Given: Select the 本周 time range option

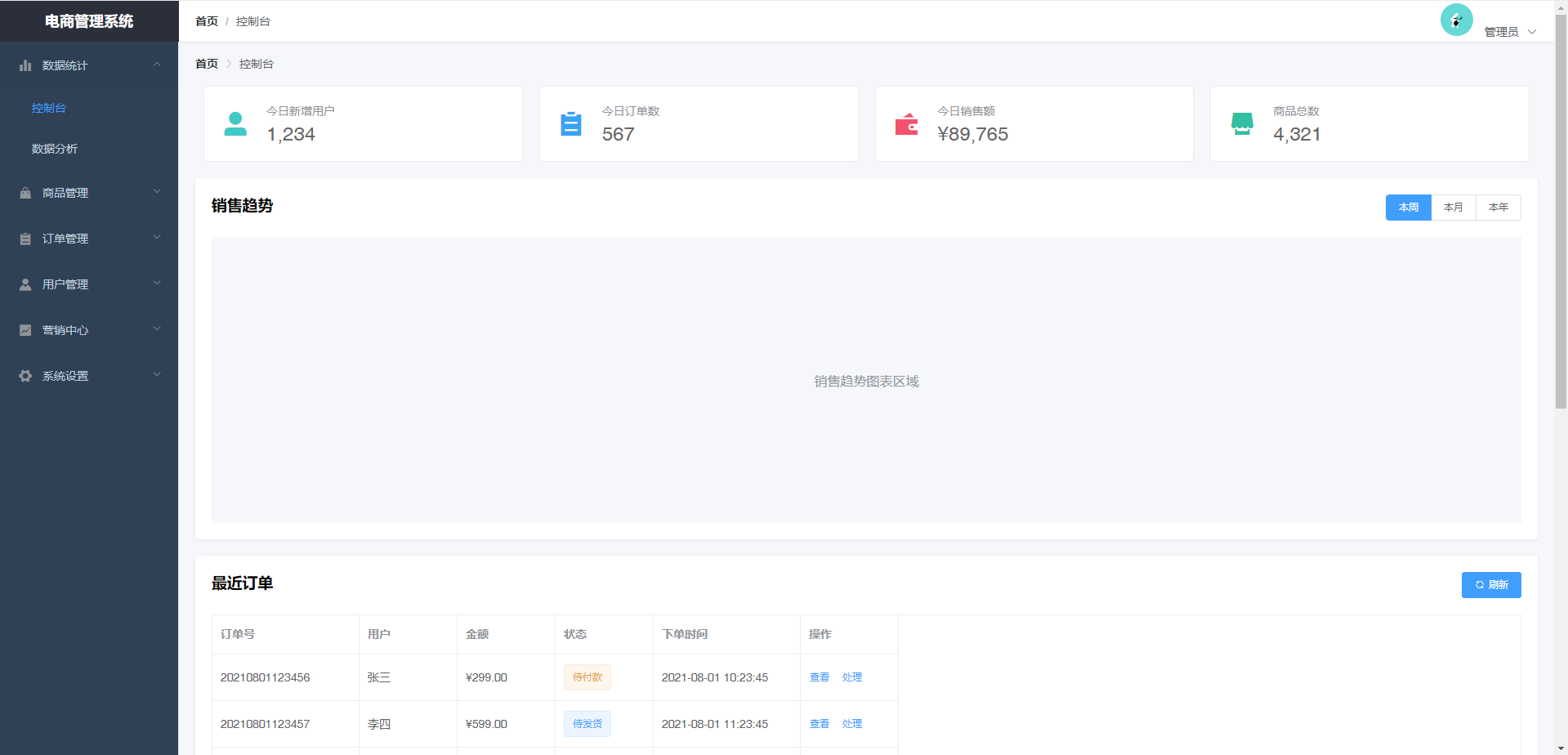Looking at the screenshot, I should click(1408, 208).
